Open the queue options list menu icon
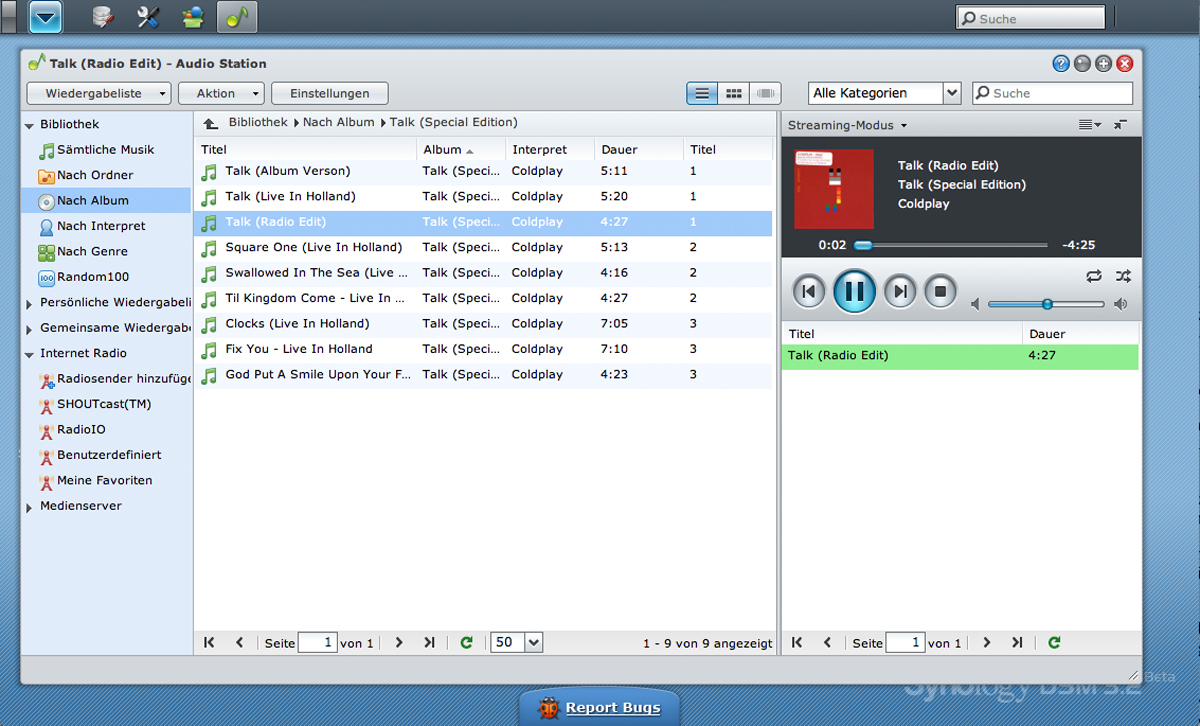The image size is (1200, 726). [x=1090, y=125]
